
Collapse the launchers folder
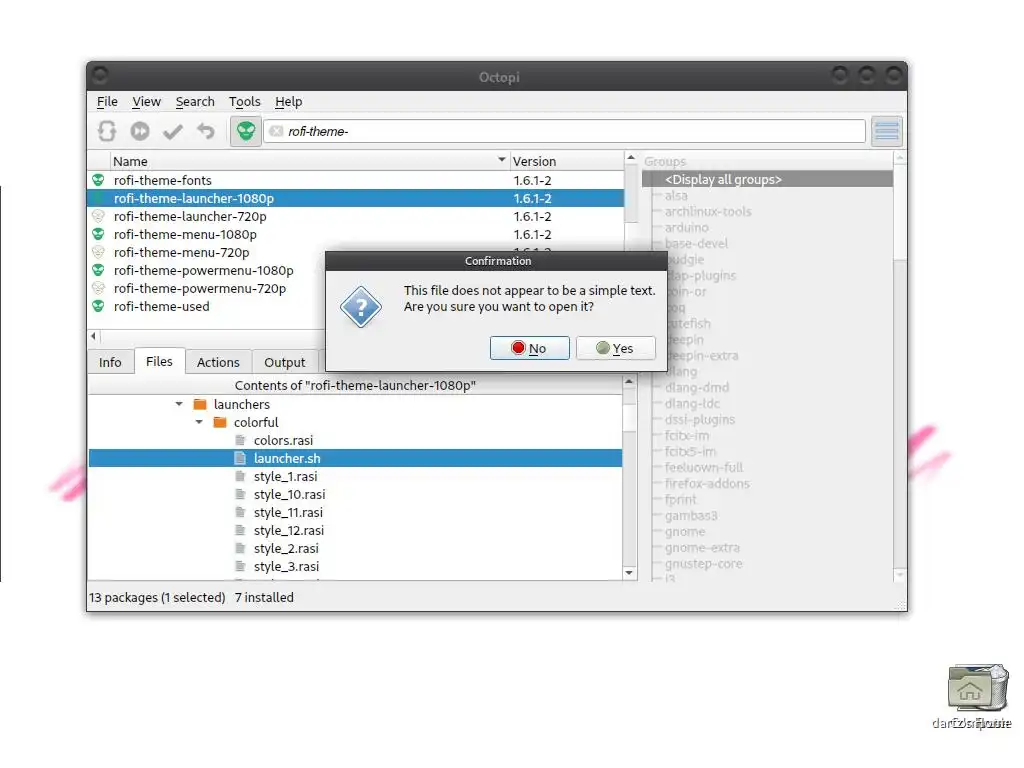(x=179, y=404)
